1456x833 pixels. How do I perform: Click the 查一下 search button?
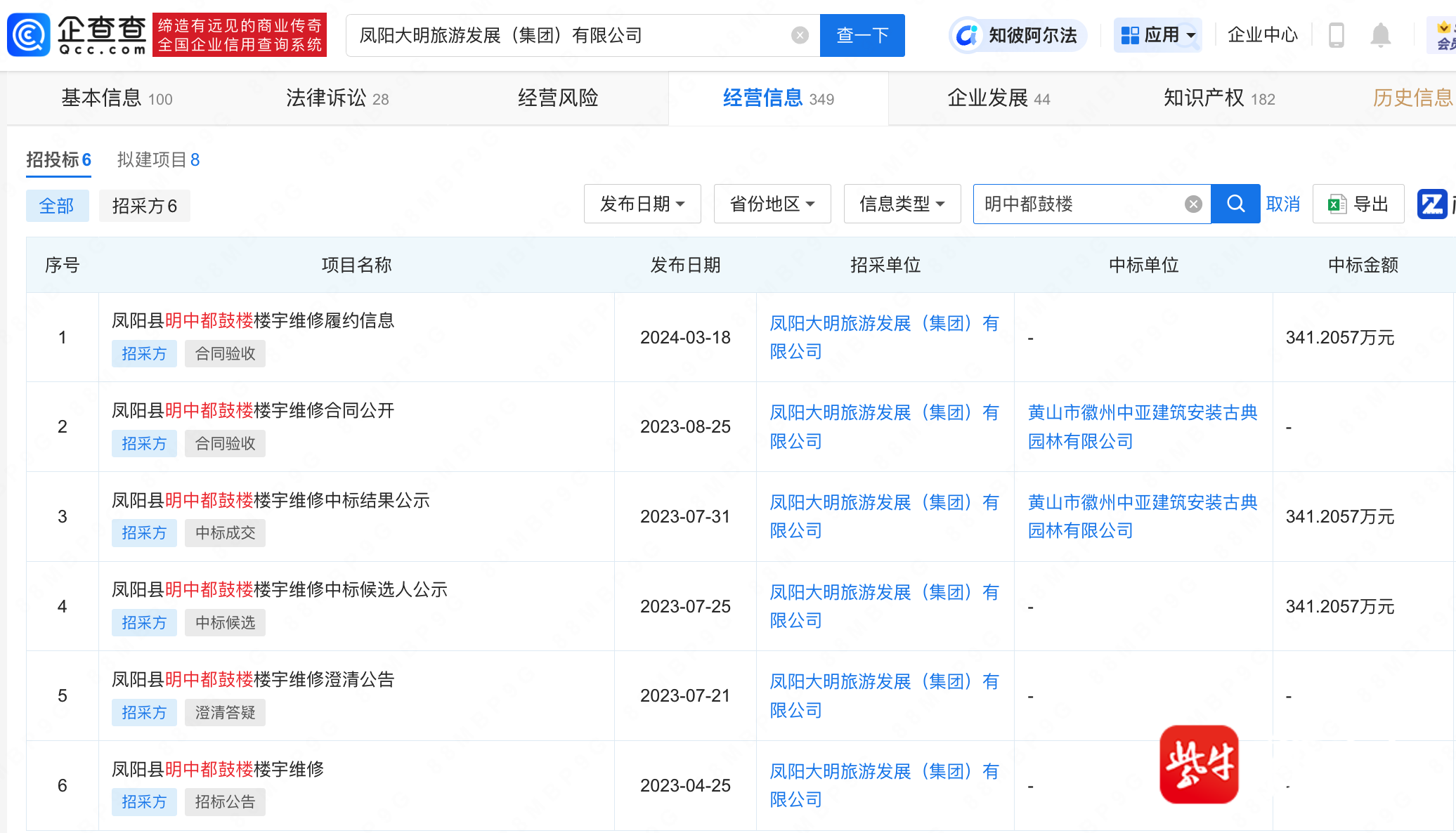[862, 35]
